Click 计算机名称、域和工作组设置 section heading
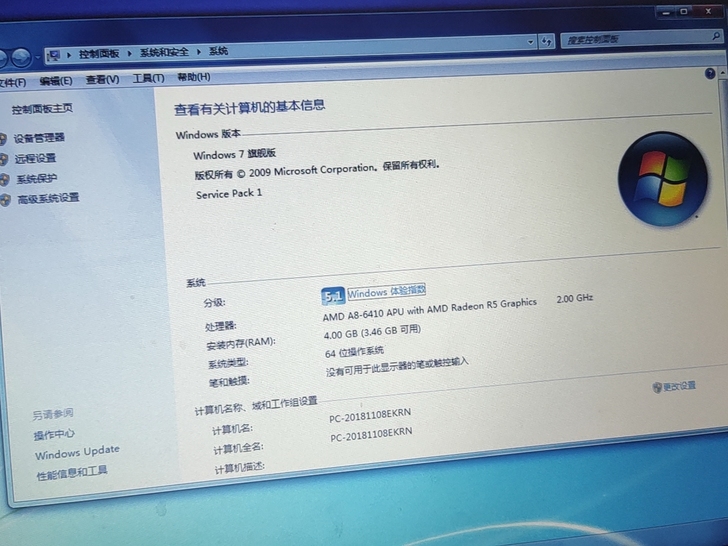This screenshot has width=728, height=546. pos(256,406)
